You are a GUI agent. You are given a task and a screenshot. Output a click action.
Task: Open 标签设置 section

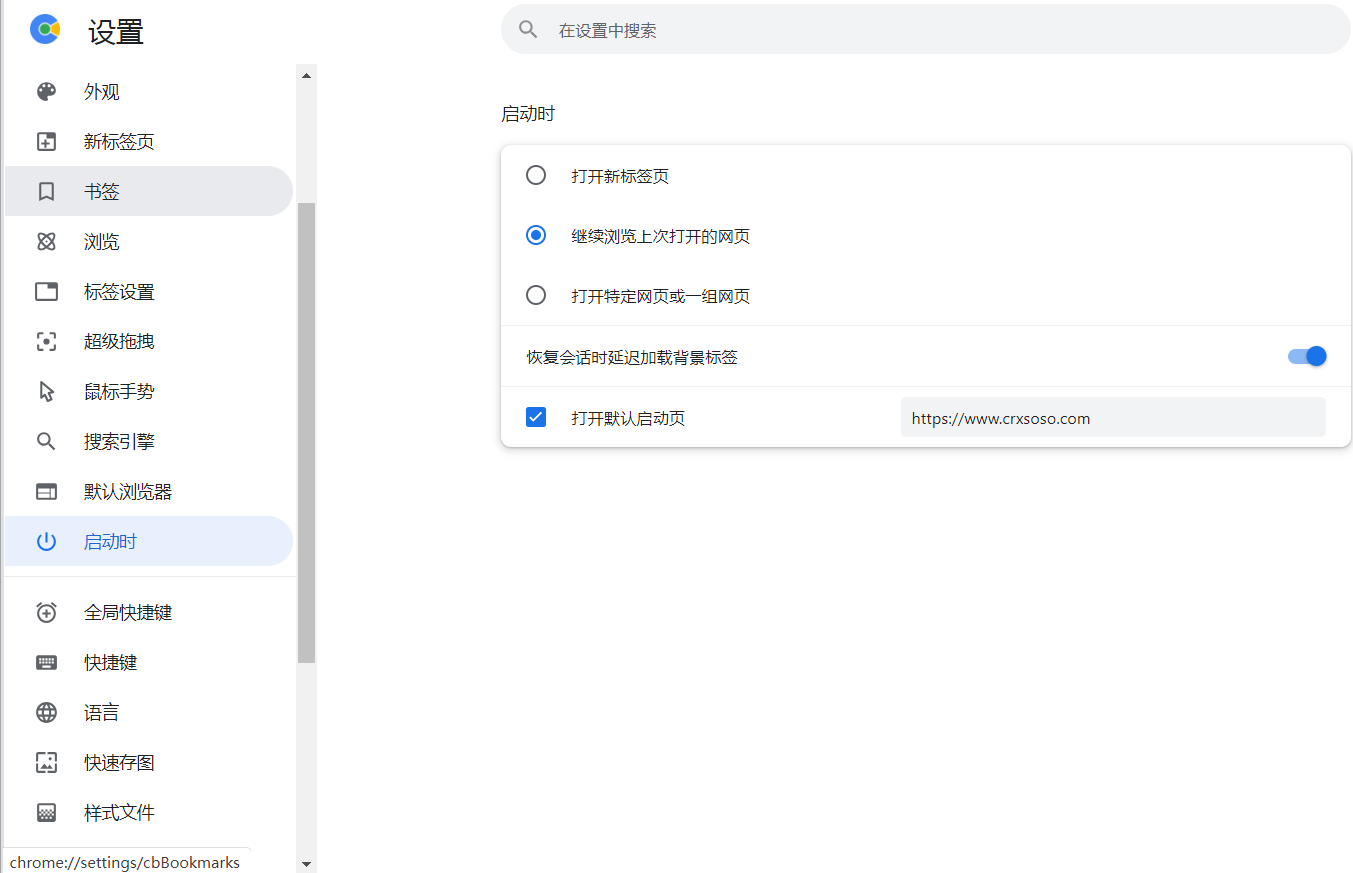coord(149,292)
